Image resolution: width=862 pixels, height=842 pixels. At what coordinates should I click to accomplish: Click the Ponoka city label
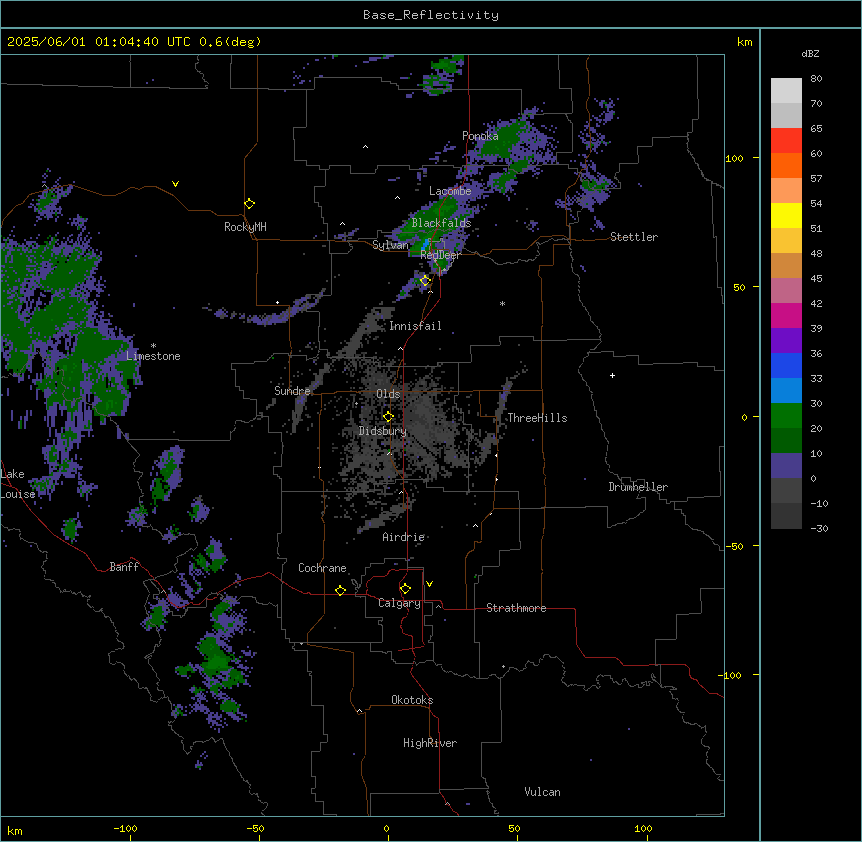480,136
